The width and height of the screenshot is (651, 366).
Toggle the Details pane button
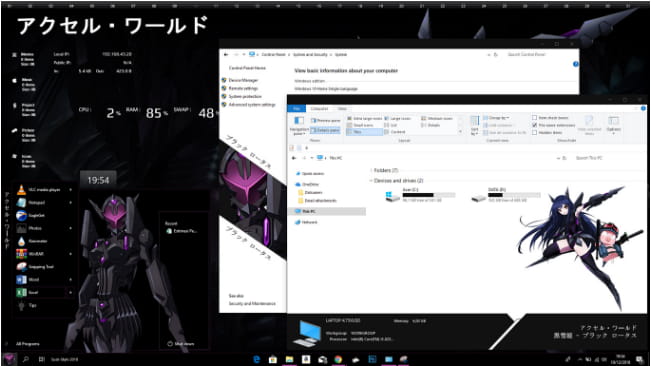pos(326,130)
